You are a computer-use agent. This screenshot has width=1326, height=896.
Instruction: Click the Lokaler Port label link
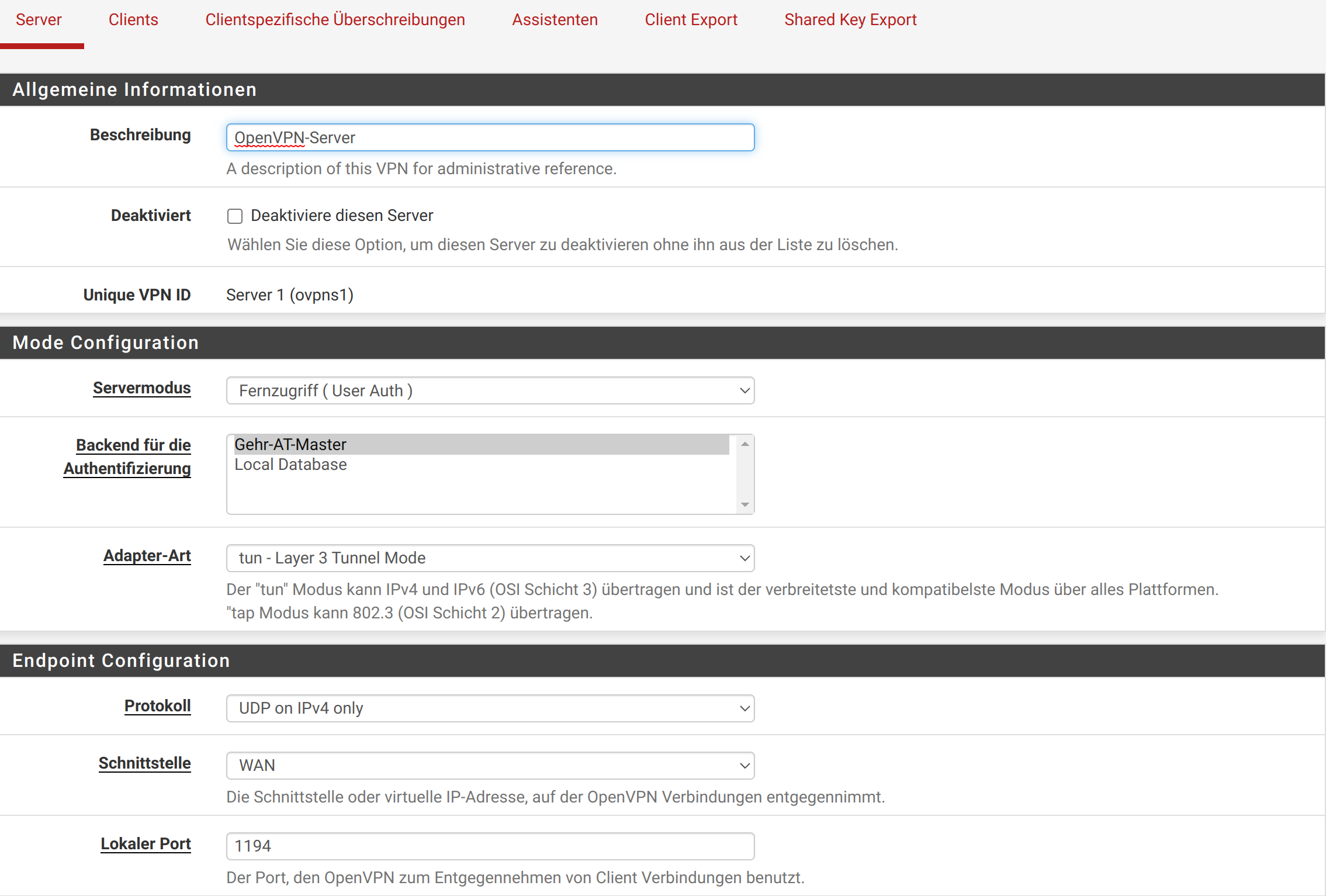coord(146,844)
